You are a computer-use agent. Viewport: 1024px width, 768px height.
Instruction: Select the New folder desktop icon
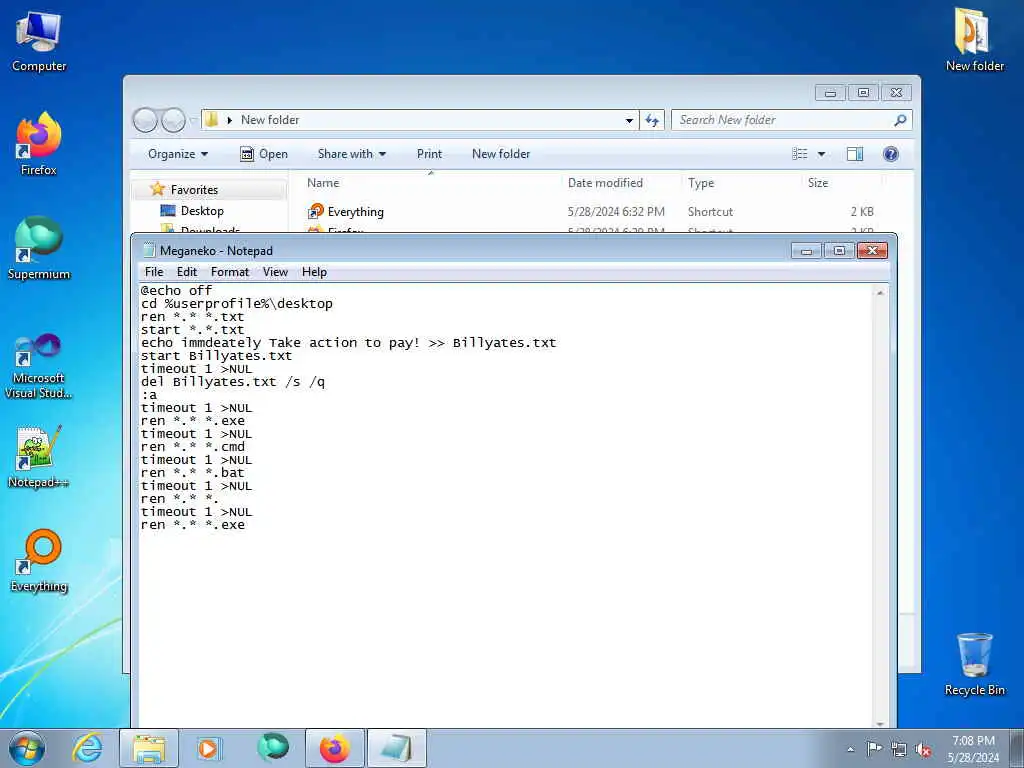point(974,40)
